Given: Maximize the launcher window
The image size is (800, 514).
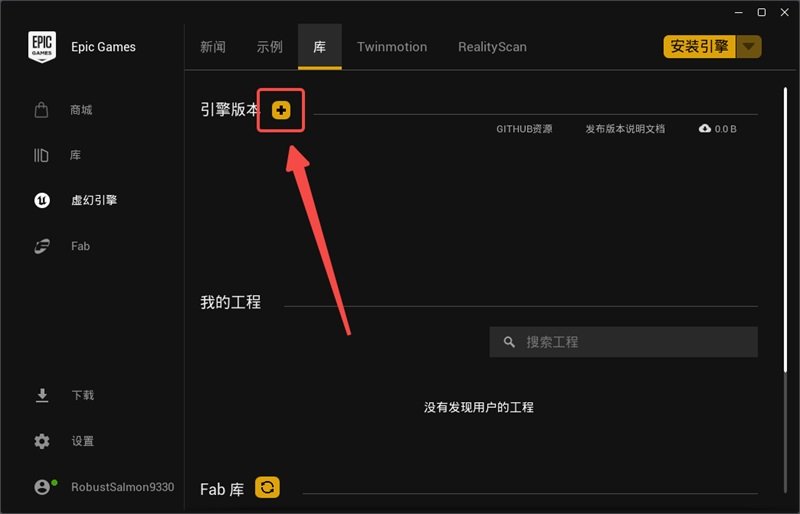Looking at the screenshot, I should pos(762,12).
